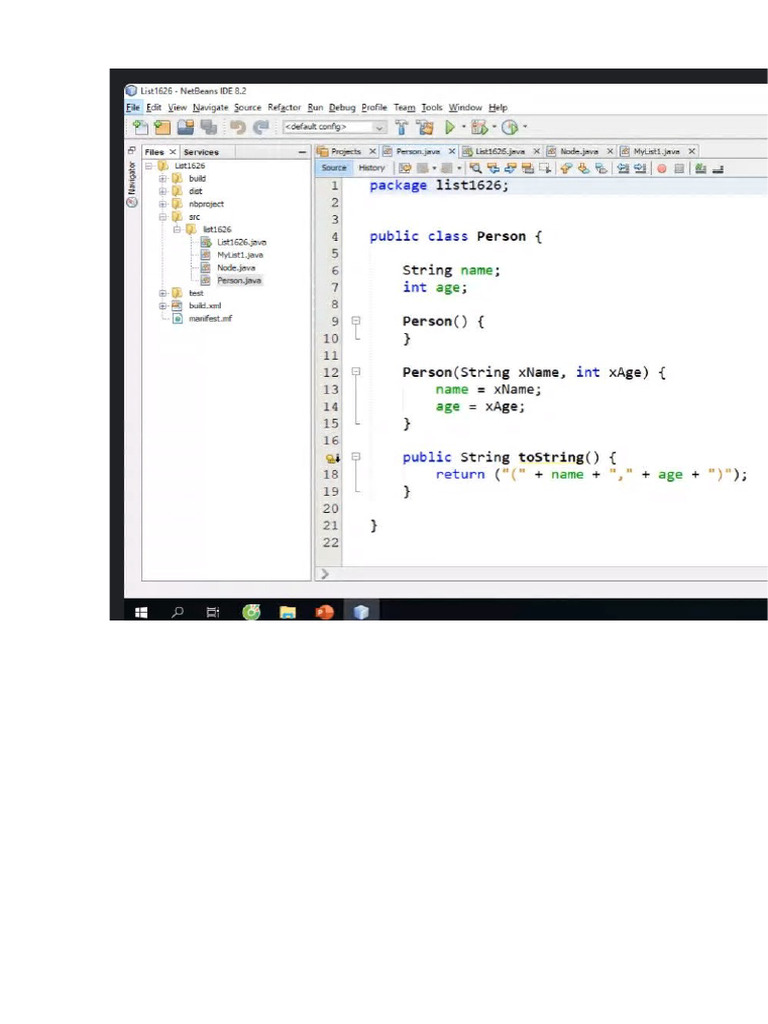The width and height of the screenshot is (768, 1024).
Task: Click the Profile Project icon
Action: (x=510, y=127)
